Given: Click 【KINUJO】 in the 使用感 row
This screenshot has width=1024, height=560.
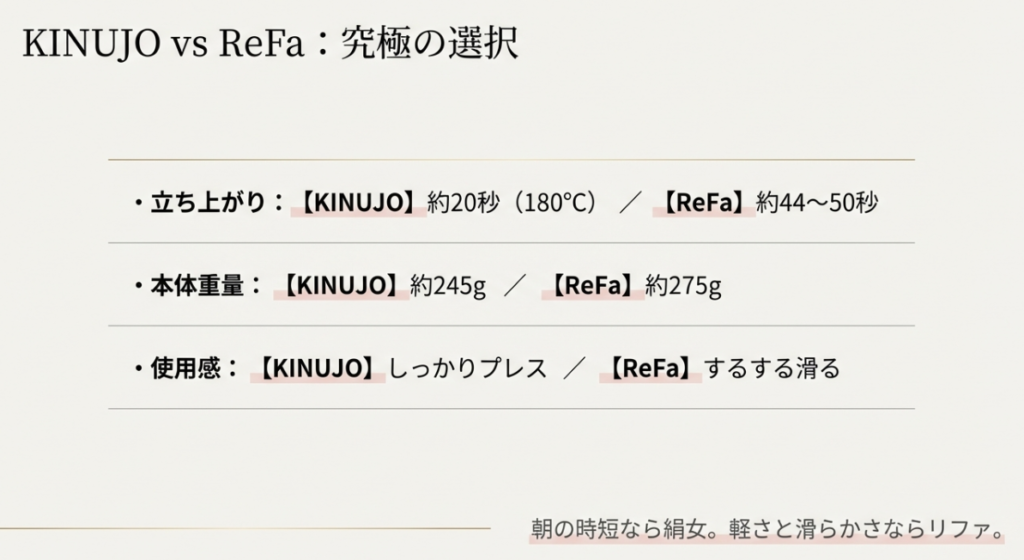Looking at the screenshot, I should tap(318, 369).
